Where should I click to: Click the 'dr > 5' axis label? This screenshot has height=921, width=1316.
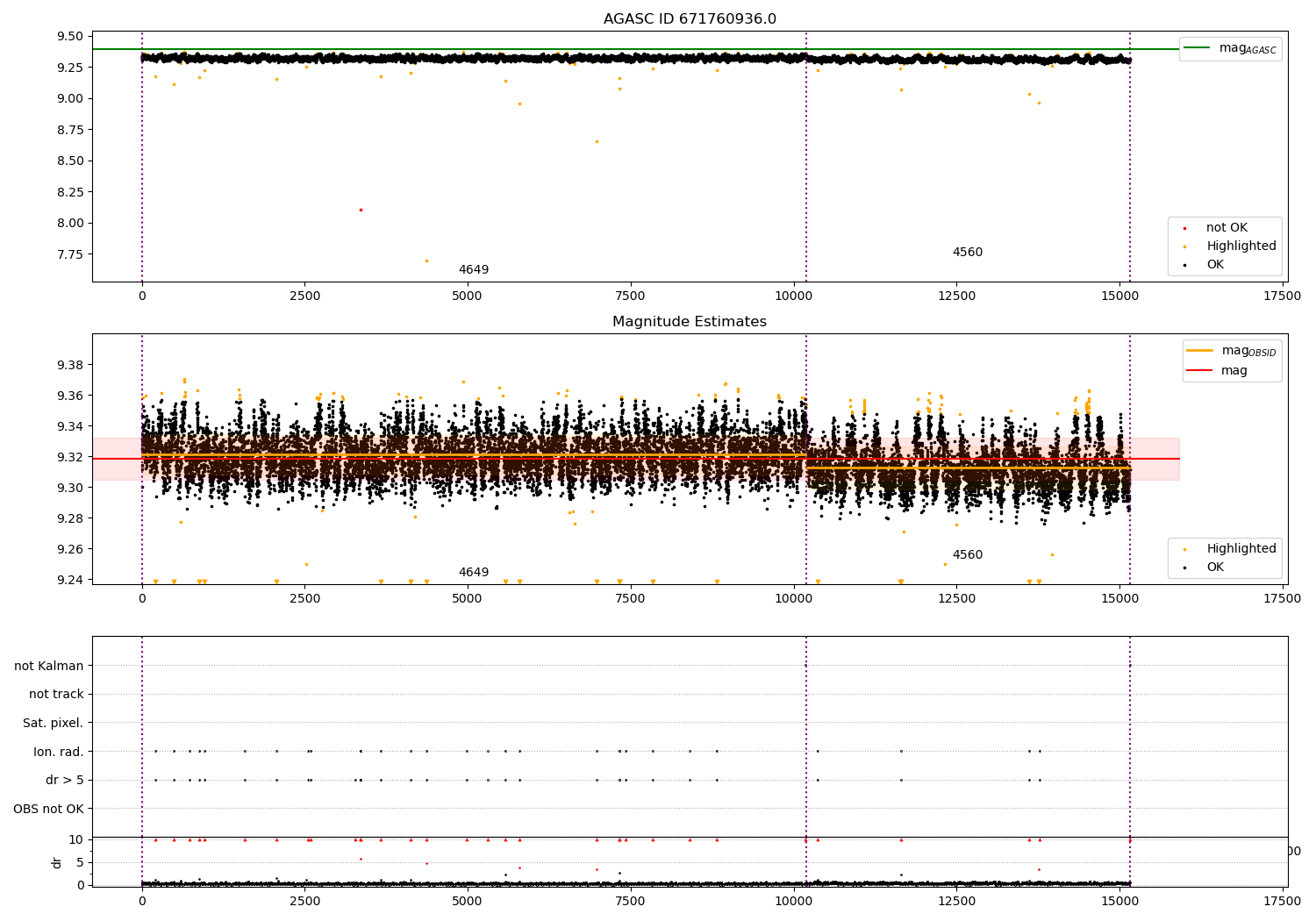pyautogui.click(x=65, y=781)
